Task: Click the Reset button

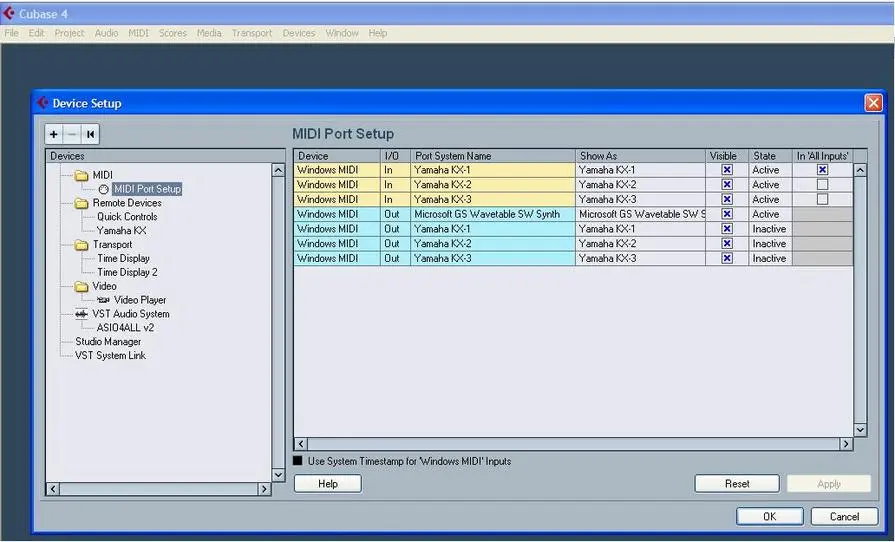Action: point(737,484)
